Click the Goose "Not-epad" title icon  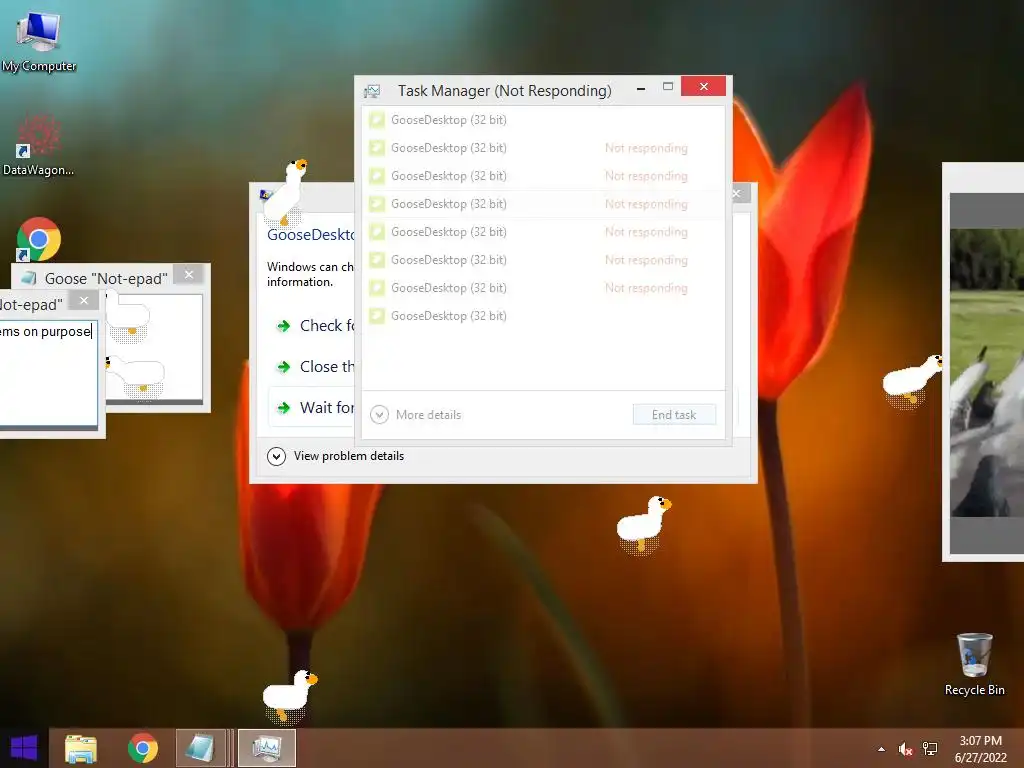(29, 278)
